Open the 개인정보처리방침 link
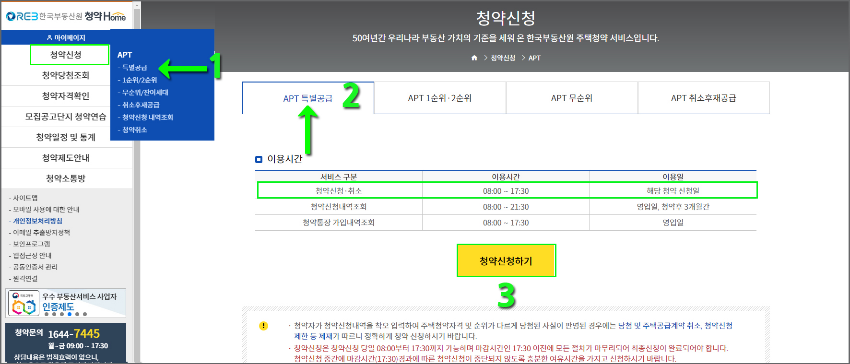The width and height of the screenshot is (850, 364). click(36, 221)
